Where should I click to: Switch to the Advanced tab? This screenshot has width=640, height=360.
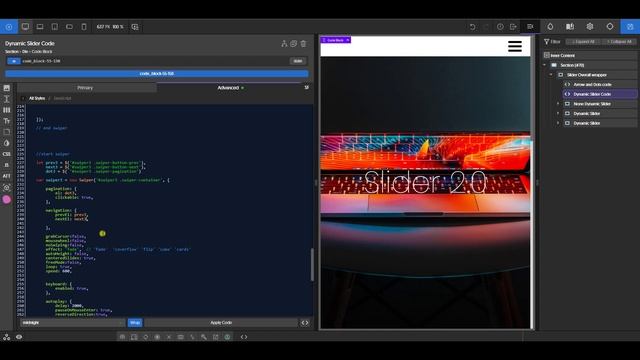click(230, 88)
